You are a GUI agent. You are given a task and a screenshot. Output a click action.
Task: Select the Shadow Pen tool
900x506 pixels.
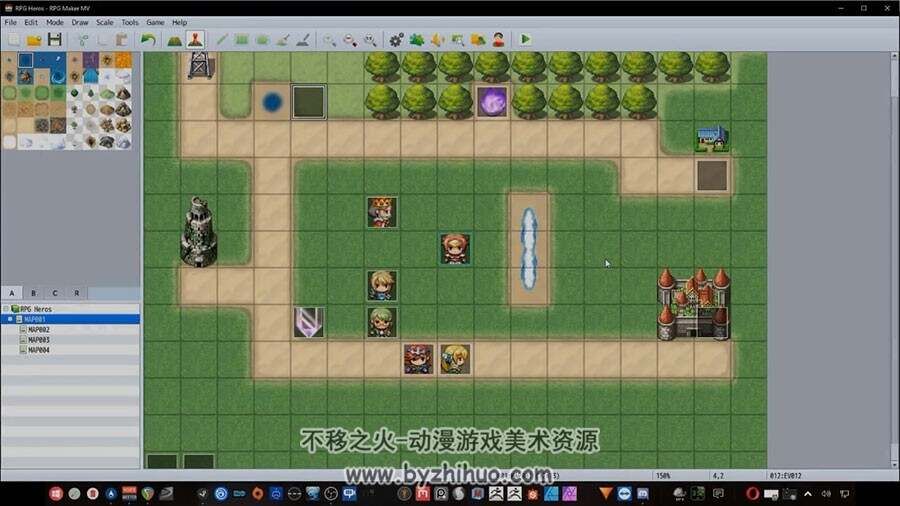coord(302,40)
